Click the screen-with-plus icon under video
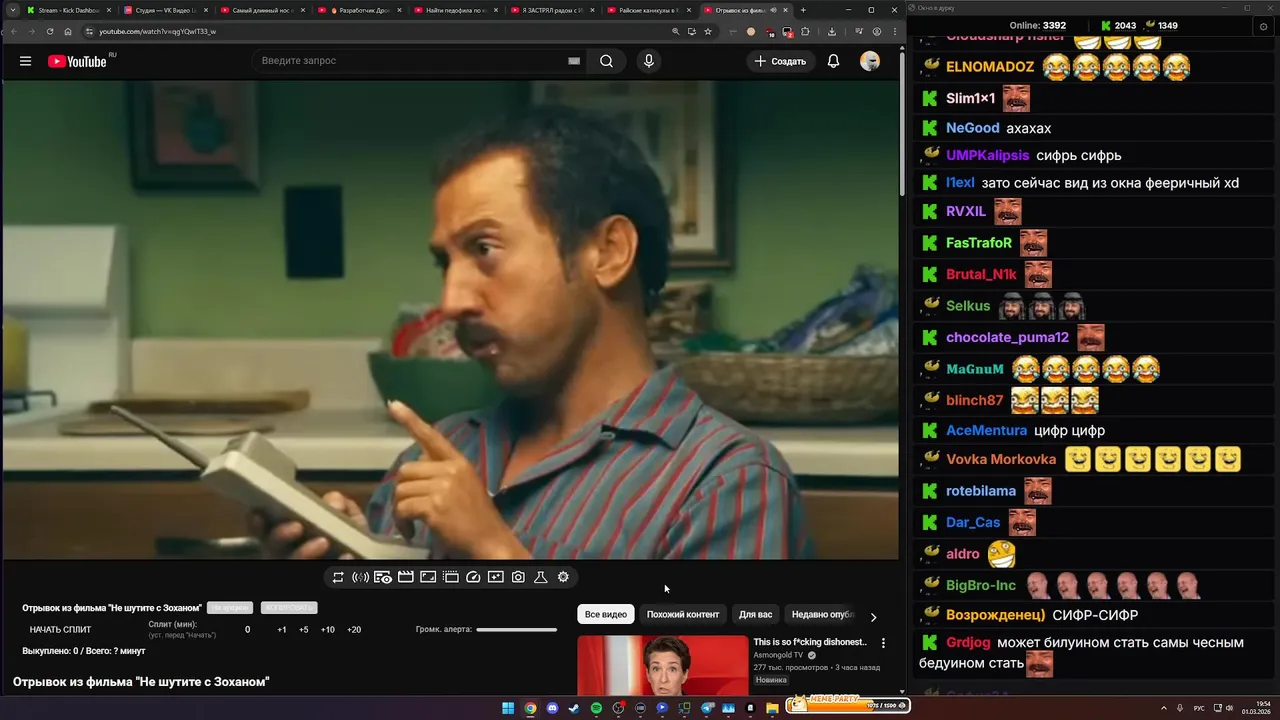The height and width of the screenshot is (720, 1280). point(496,577)
